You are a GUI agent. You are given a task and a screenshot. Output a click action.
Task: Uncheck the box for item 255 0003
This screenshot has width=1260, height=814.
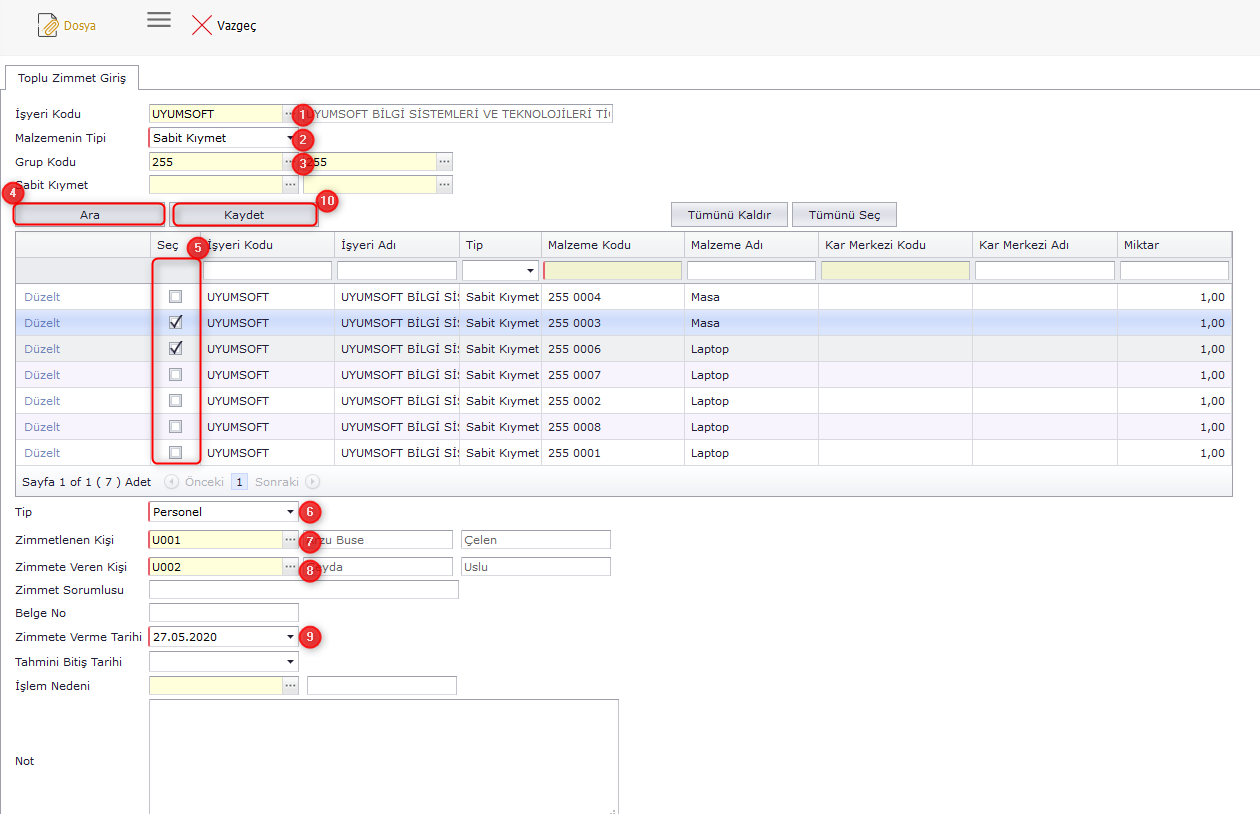176,323
